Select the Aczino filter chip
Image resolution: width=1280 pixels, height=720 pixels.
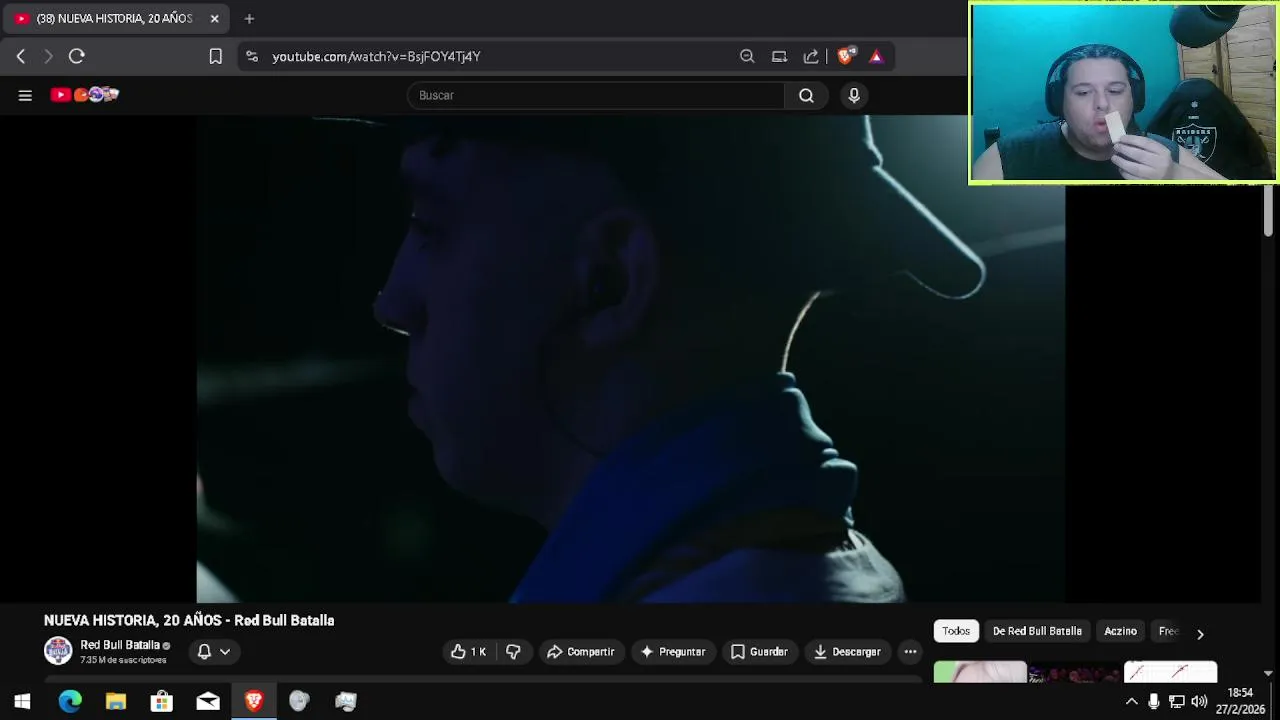point(1120,631)
